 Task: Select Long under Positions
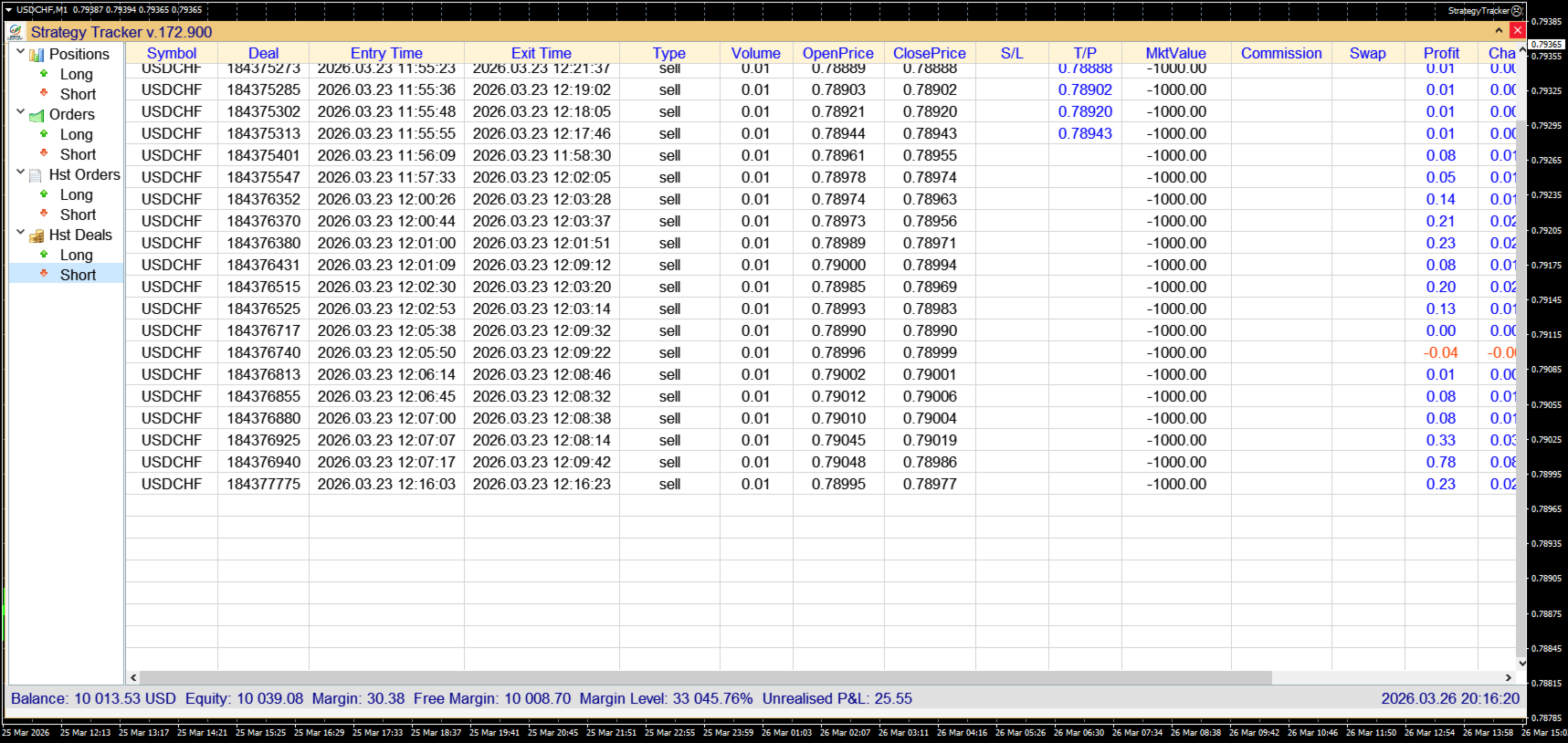[x=77, y=74]
